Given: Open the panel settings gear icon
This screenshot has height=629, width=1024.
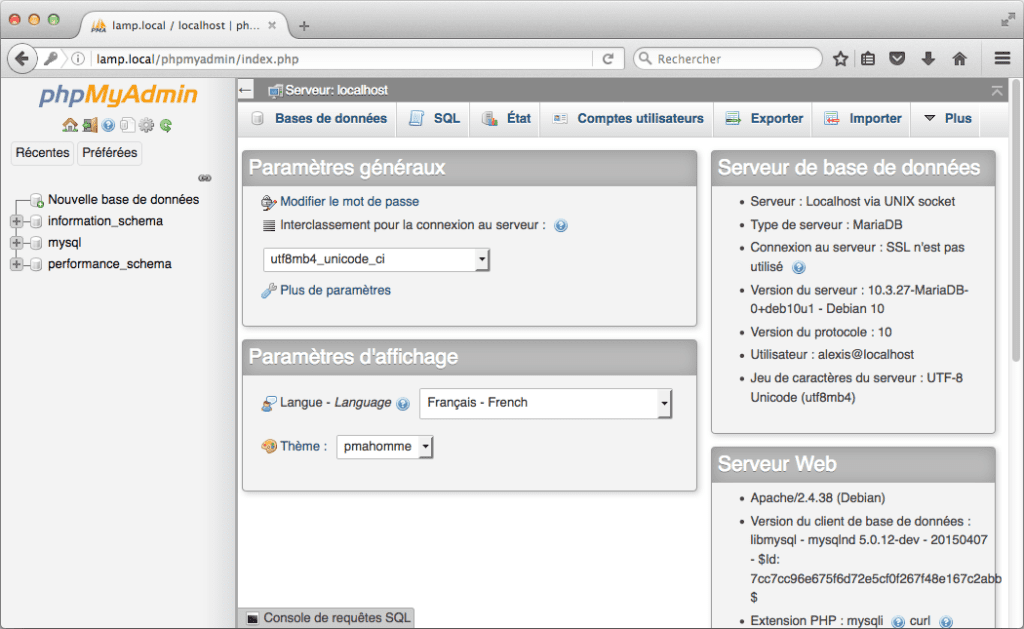Looking at the screenshot, I should (145, 124).
